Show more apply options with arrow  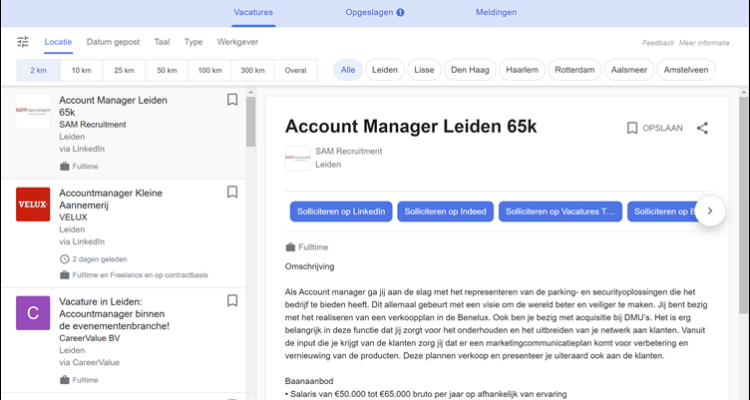(x=709, y=211)
